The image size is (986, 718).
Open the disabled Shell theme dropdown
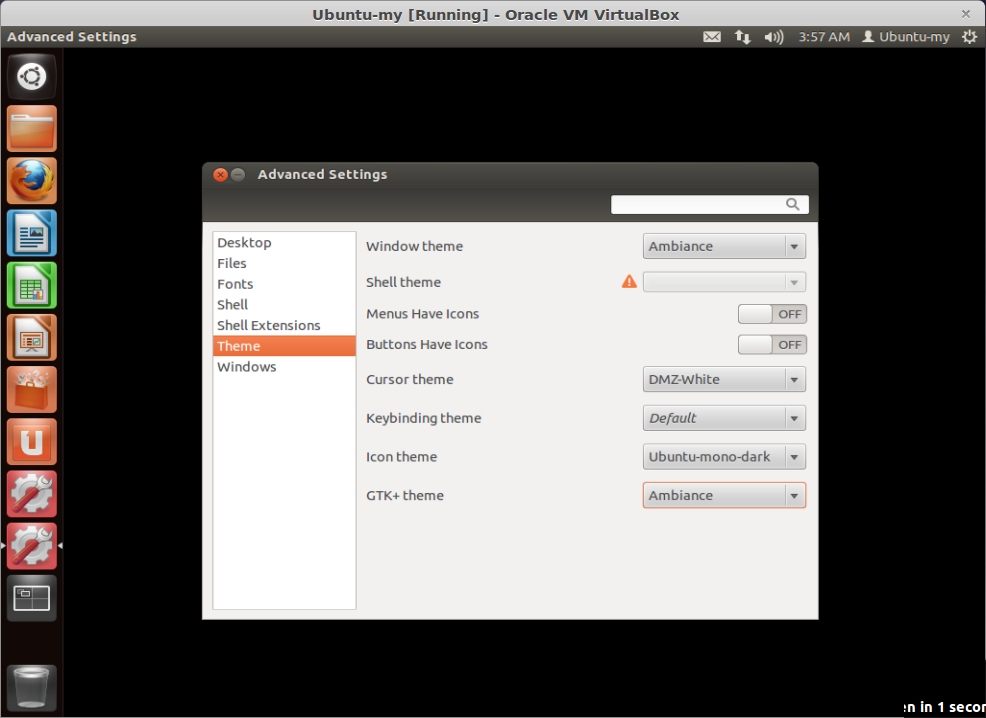[724, 282]
